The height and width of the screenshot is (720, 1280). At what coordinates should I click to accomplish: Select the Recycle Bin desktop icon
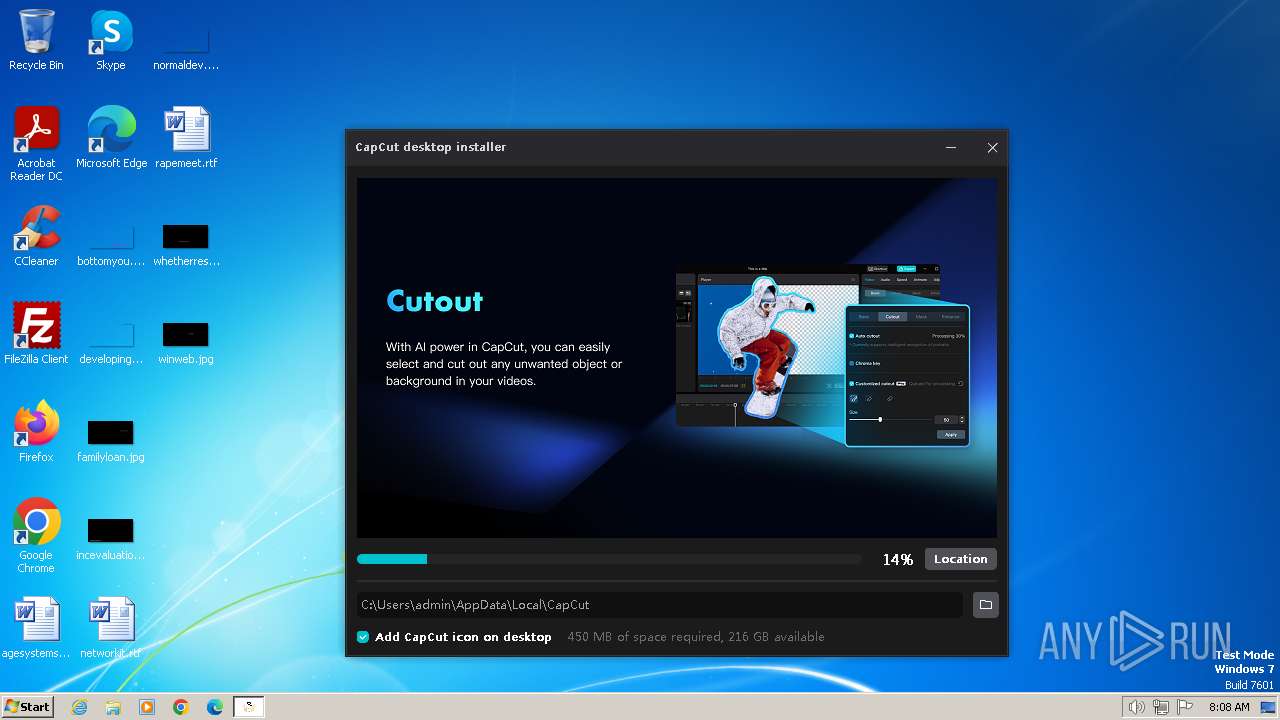click(x=36, y=40)
